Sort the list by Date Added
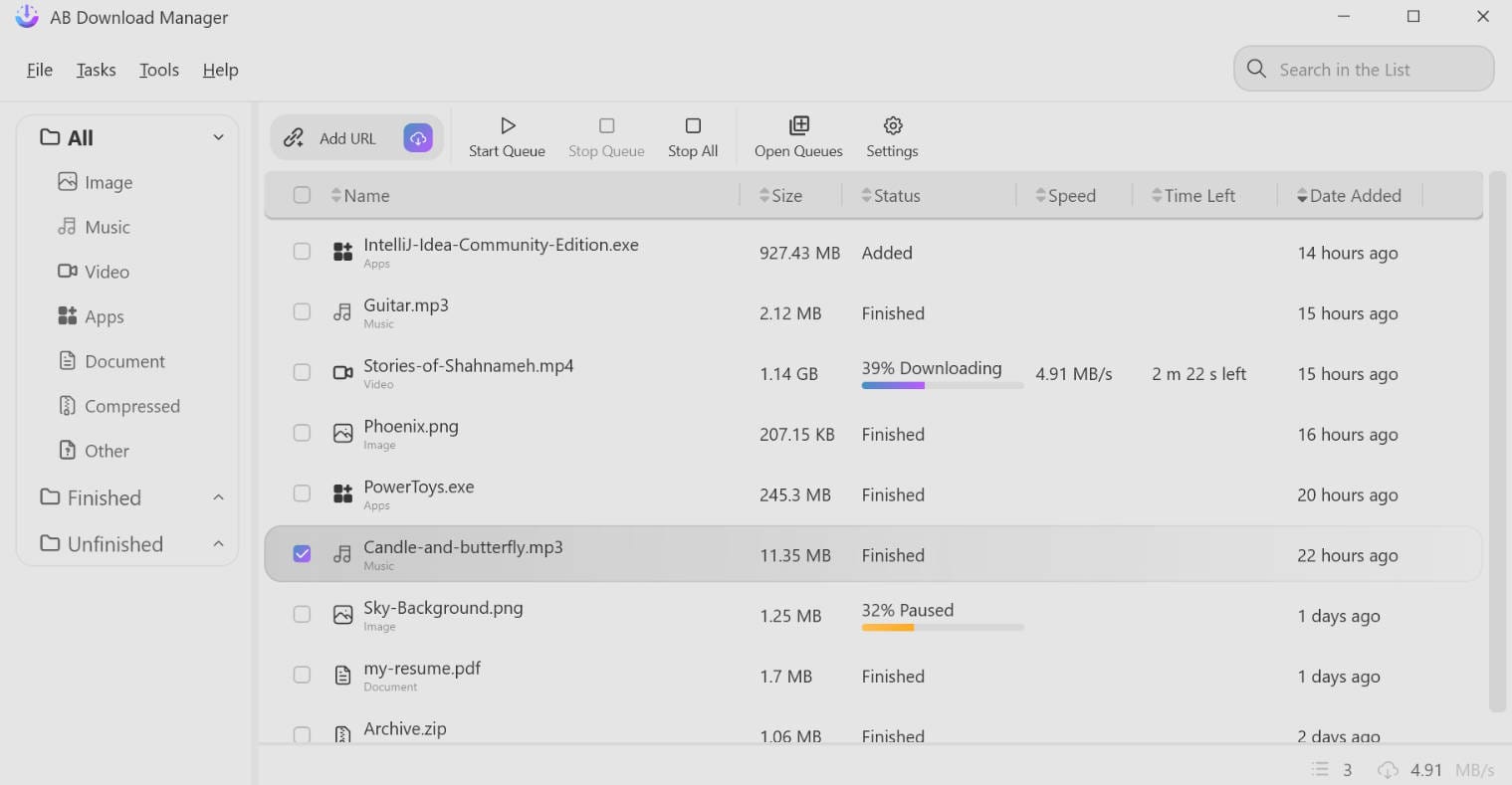This screenshot has width=1512, height=785. coord(1354,196)
